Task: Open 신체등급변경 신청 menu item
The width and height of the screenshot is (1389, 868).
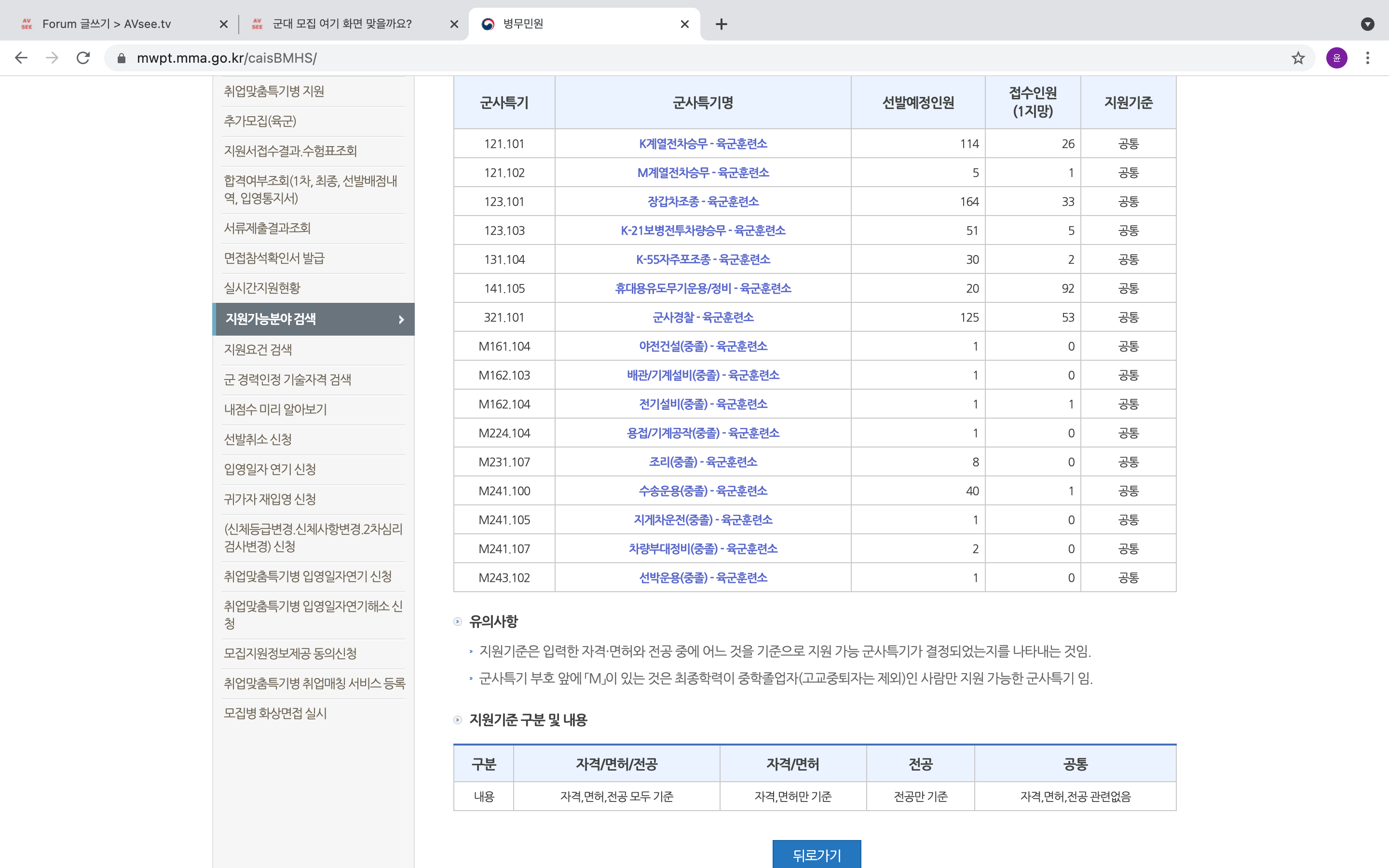Action: (x=313, y=538)
